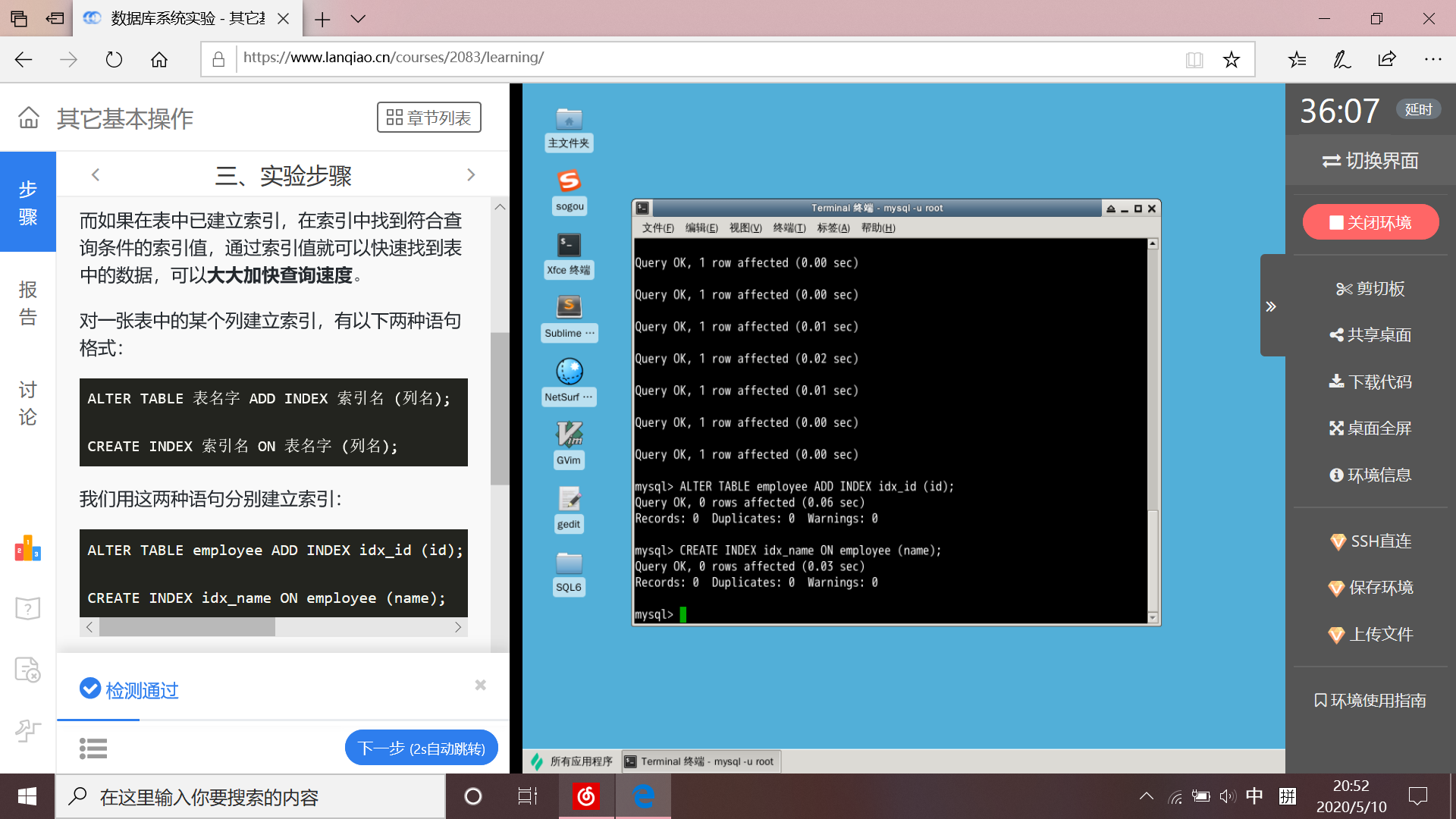This screenshot has height=819, width=1456.
Task: Open the gedit editor icon
Action: tap(569, 499)
